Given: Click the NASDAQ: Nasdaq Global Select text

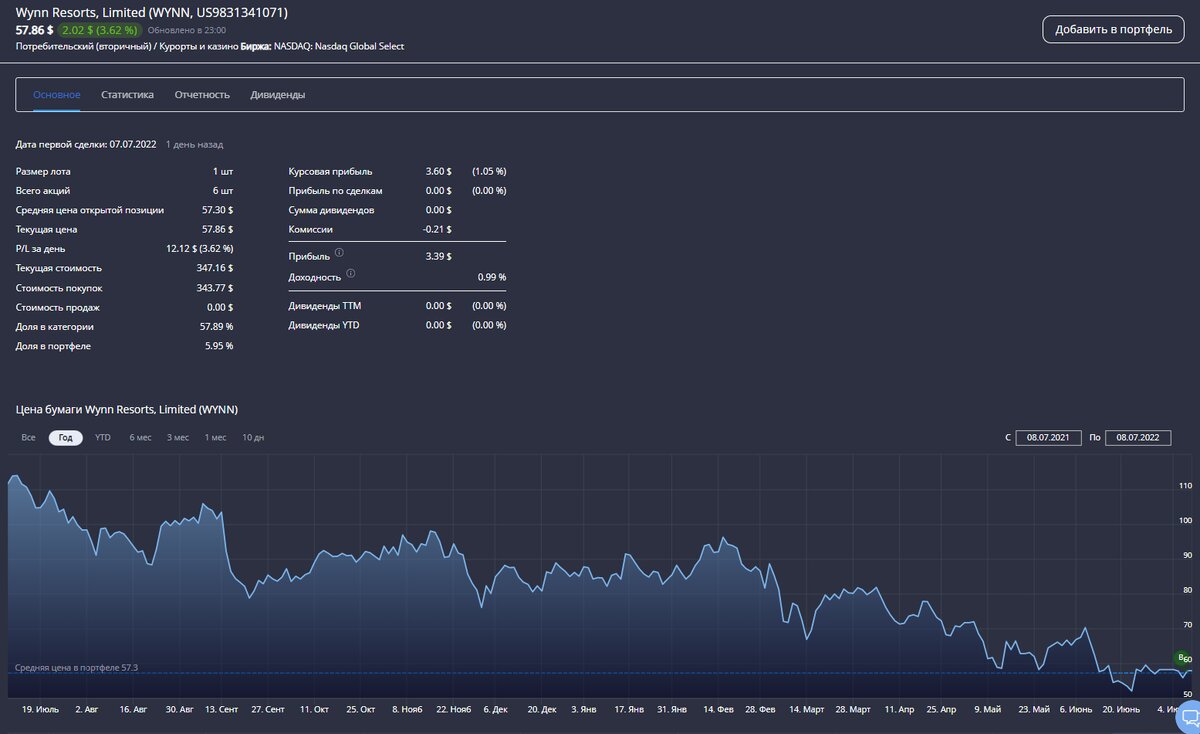Looking at the screenshot, I should pyautogui.click(x=339, y=46).
